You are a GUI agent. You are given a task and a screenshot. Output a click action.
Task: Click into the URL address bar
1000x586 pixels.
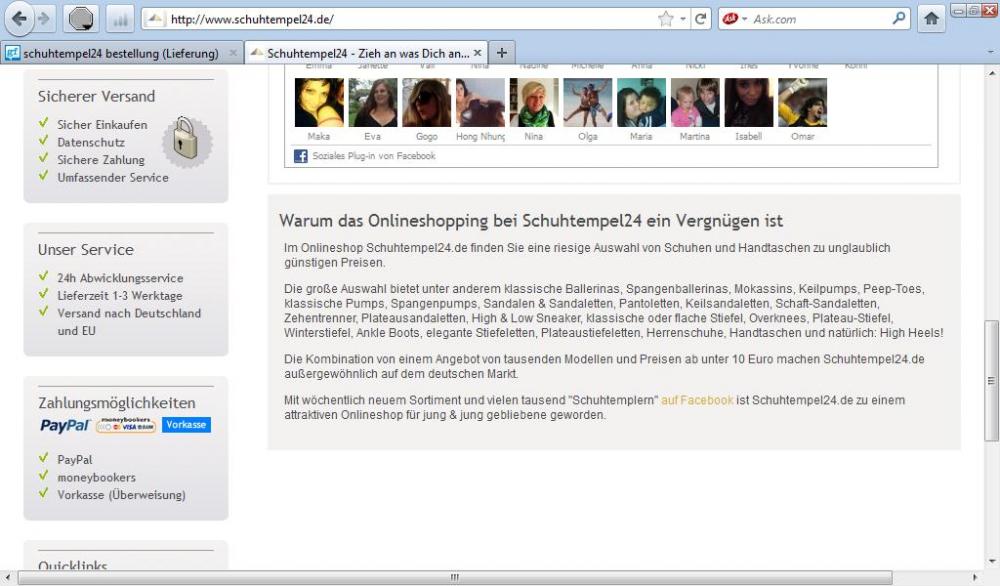pyautogui.click(x=408, y=19)
